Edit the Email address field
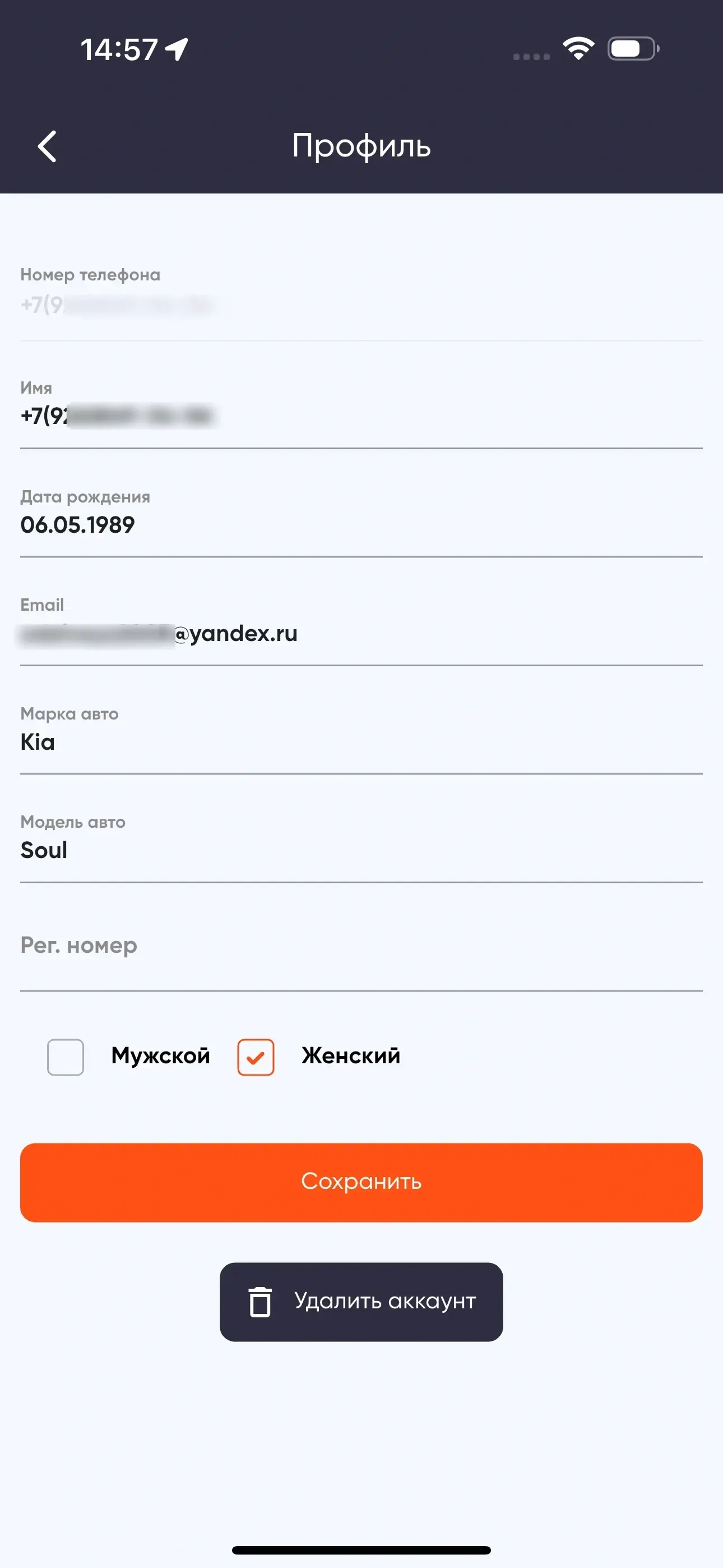 (361, 634)
